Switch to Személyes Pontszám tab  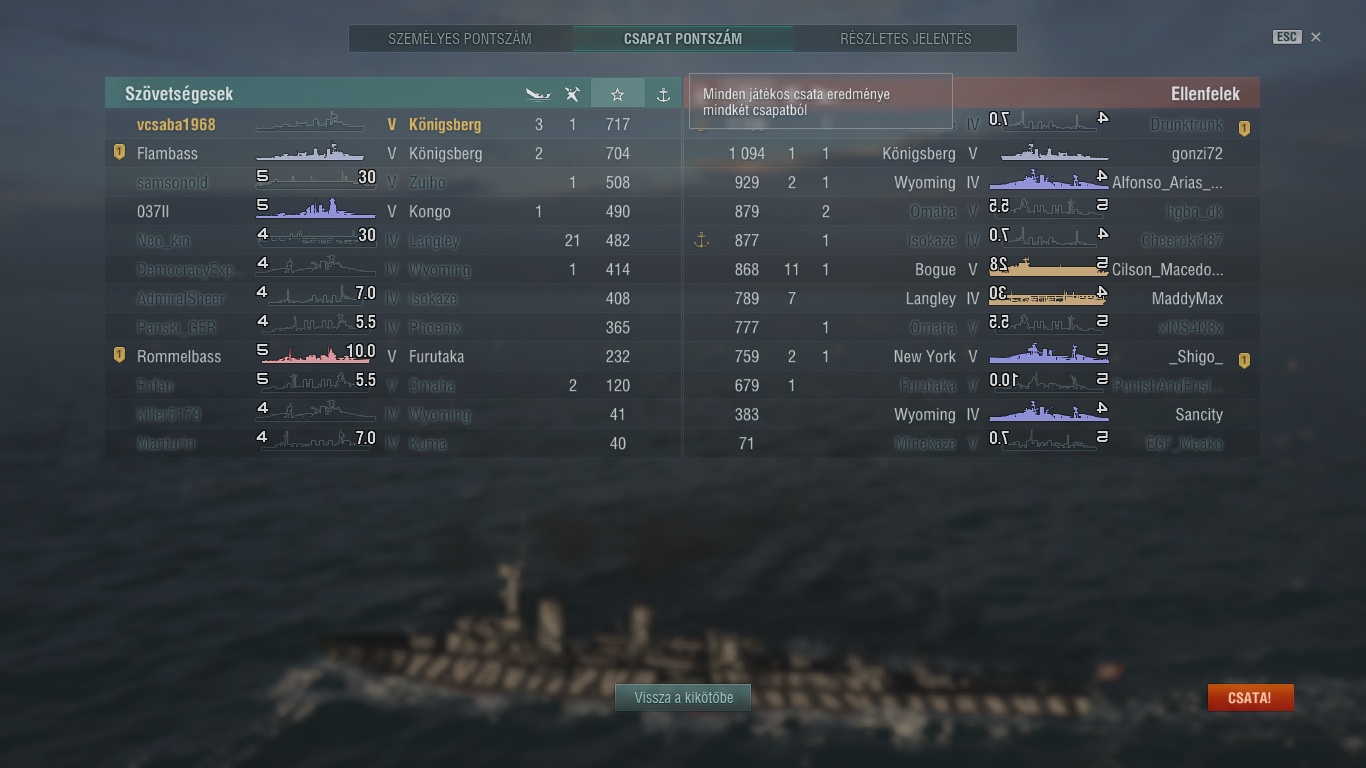point(460,39)
